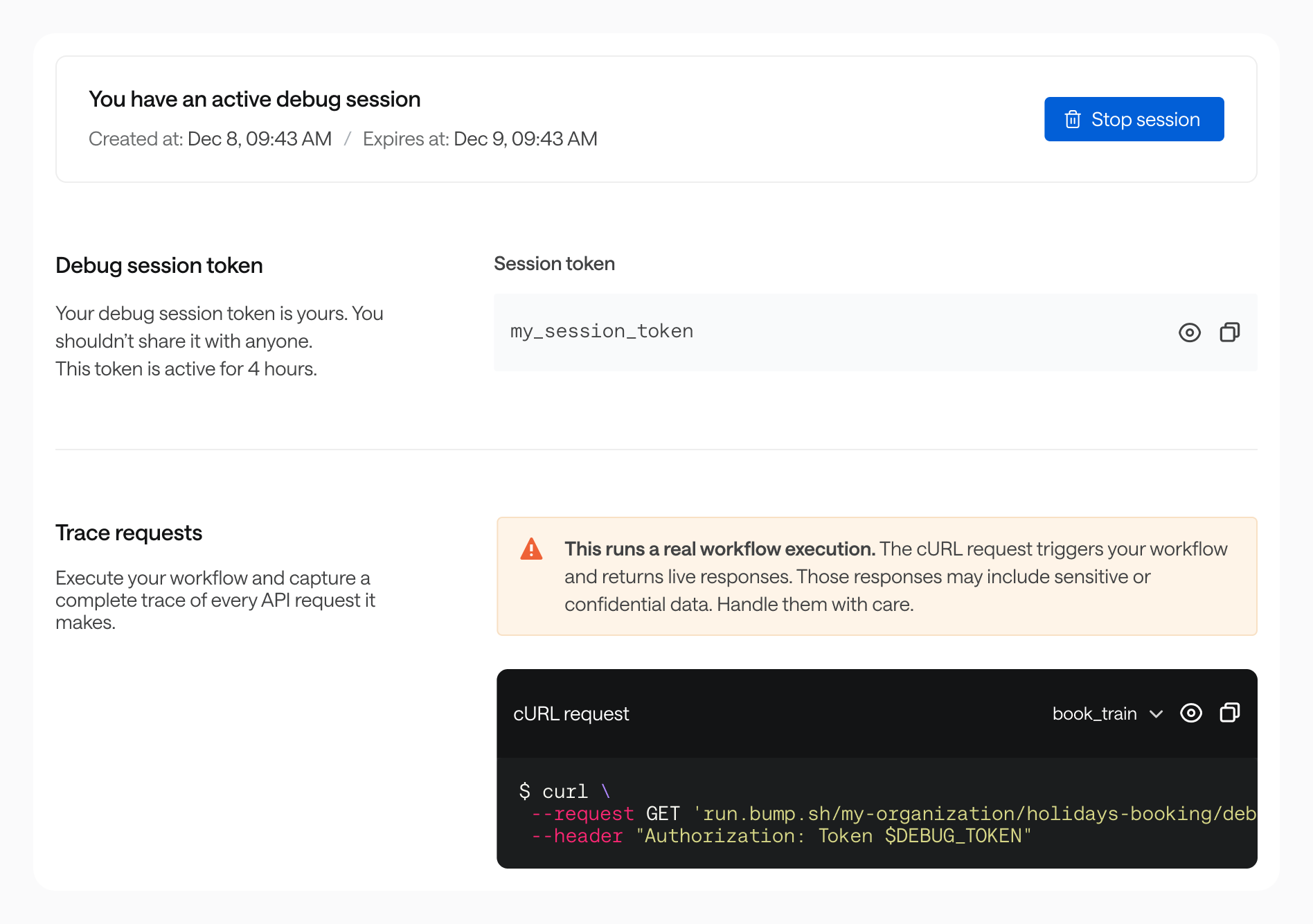Image resolution: width=1313 pixels, height=924 pixels.
Task: Click the eye icon beside my_session_token
Action: click(1190, 332)
